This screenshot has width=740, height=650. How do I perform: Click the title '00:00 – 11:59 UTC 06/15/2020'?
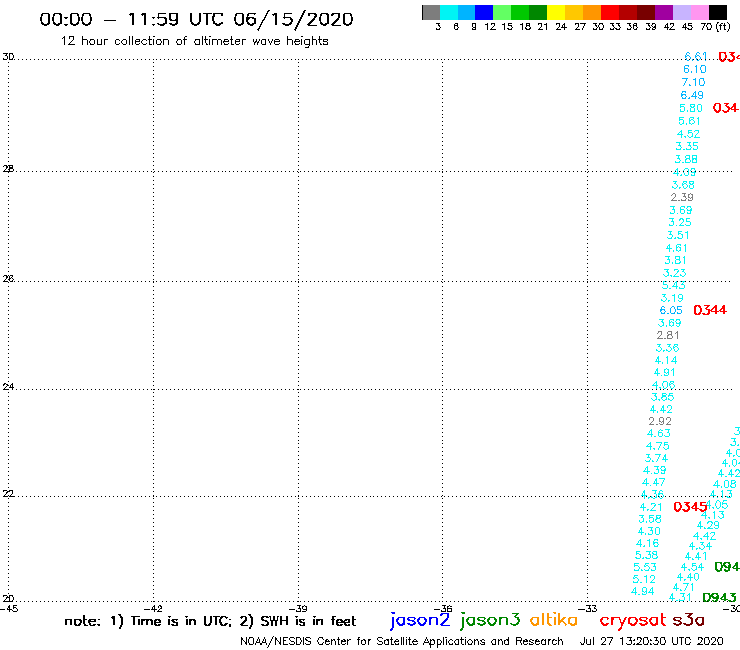point(196,19)
